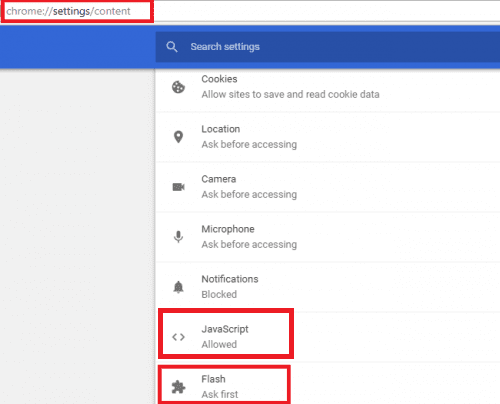Screen dimensions: 500x404
Task: Open the Notifications settings entry
Action: [x=328, y=287]
